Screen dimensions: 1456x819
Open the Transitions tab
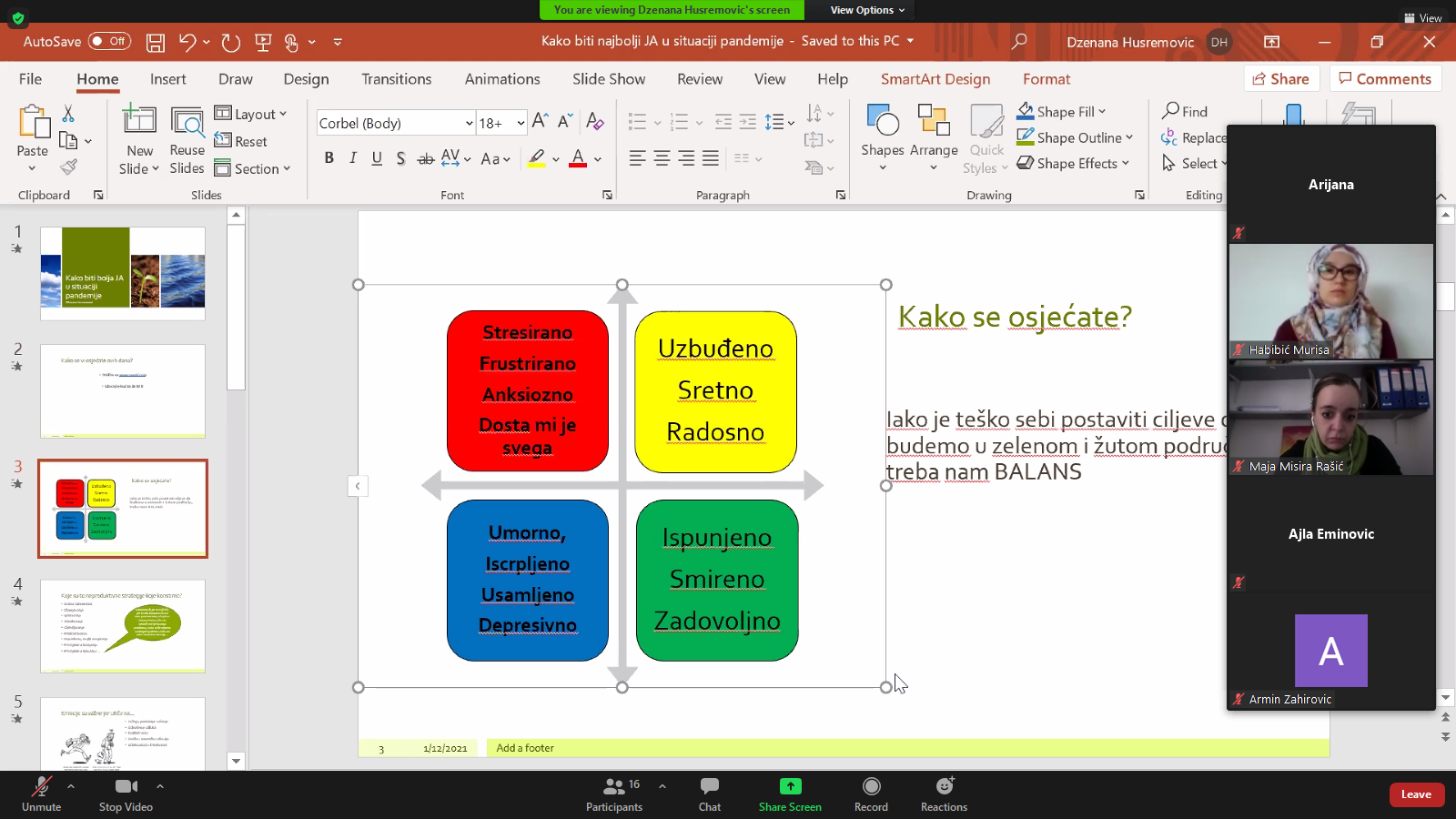click(396, 79)
